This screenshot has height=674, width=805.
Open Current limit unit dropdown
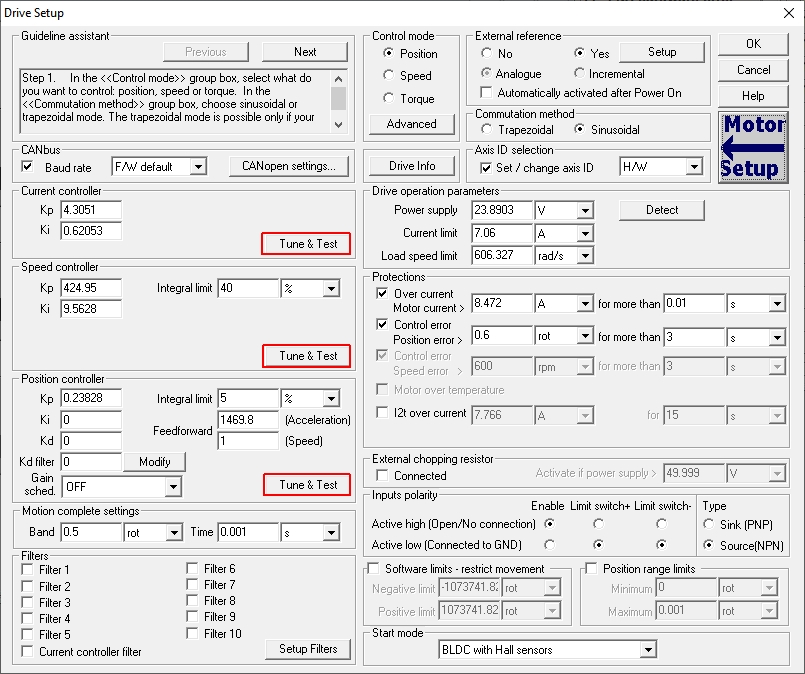(585, 234)
